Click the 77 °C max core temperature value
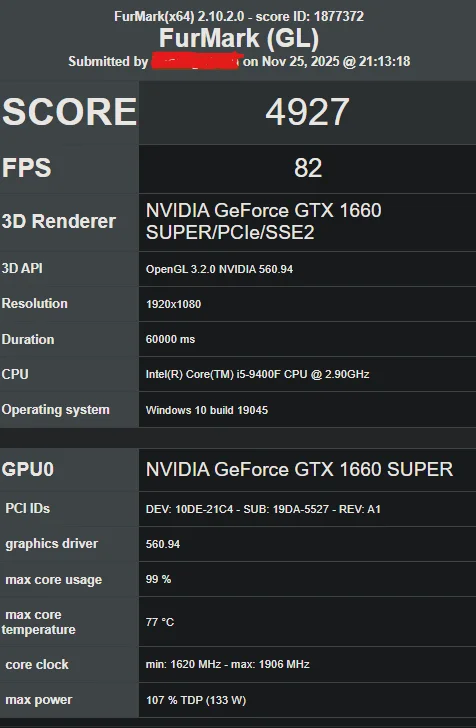The height and width of the screenshot is (728, 476). pos(159,622)
